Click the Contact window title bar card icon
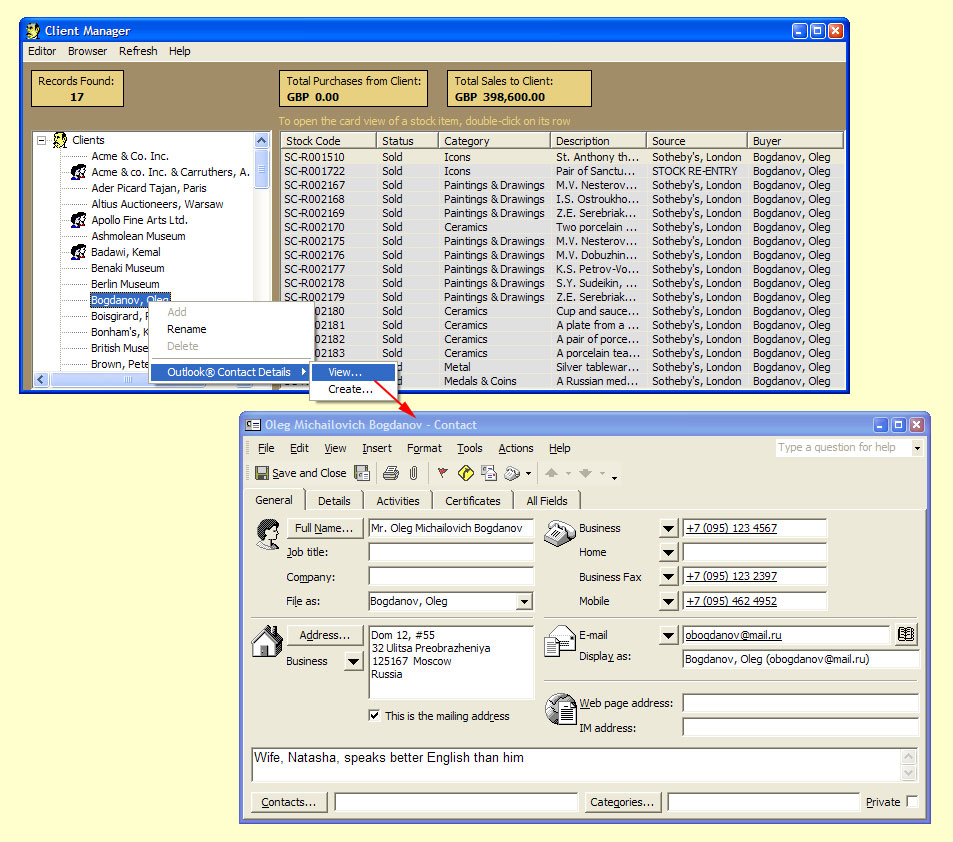 pos(253,425)
